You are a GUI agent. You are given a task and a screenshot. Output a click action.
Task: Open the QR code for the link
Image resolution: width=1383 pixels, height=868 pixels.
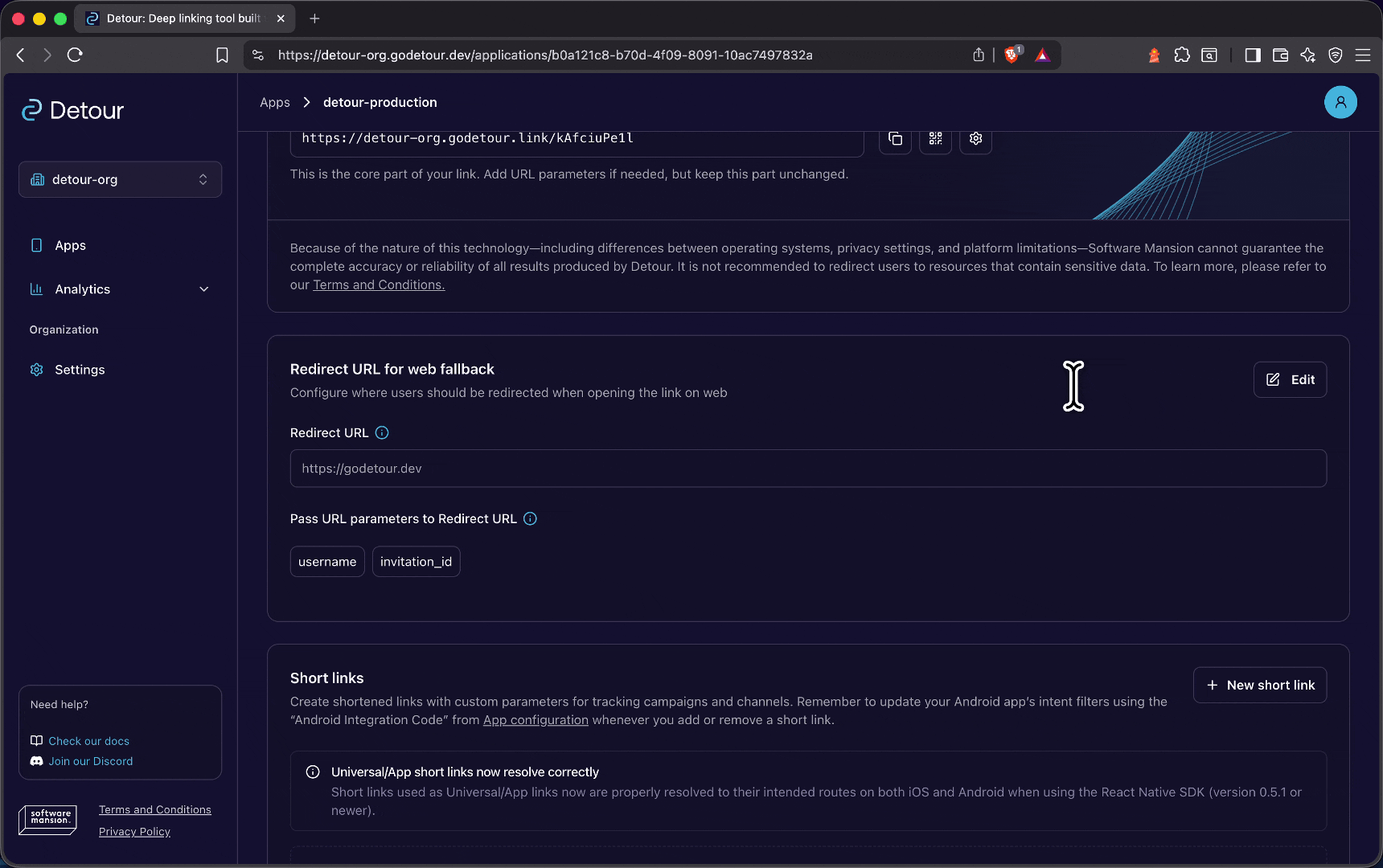pyautogui.click(x=935, y=139)
